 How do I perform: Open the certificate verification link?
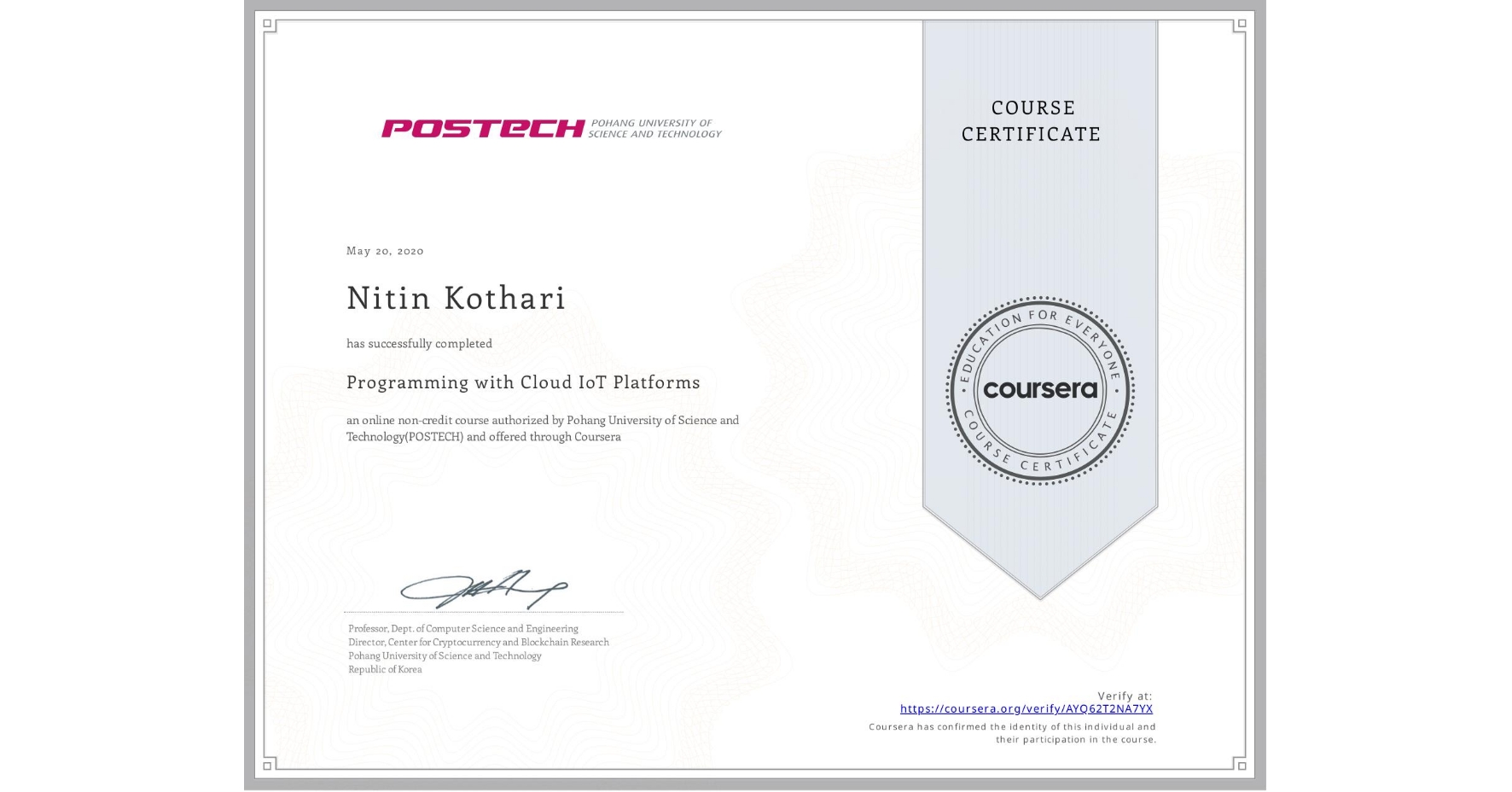[x=1026, y=708]
